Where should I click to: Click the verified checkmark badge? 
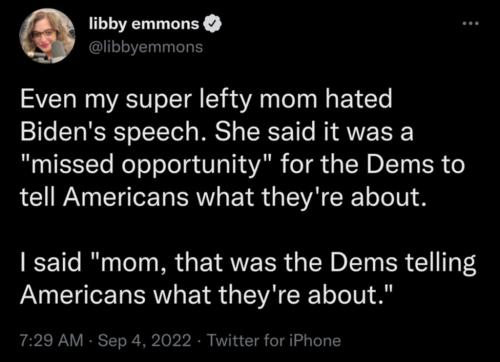(211, 25)
